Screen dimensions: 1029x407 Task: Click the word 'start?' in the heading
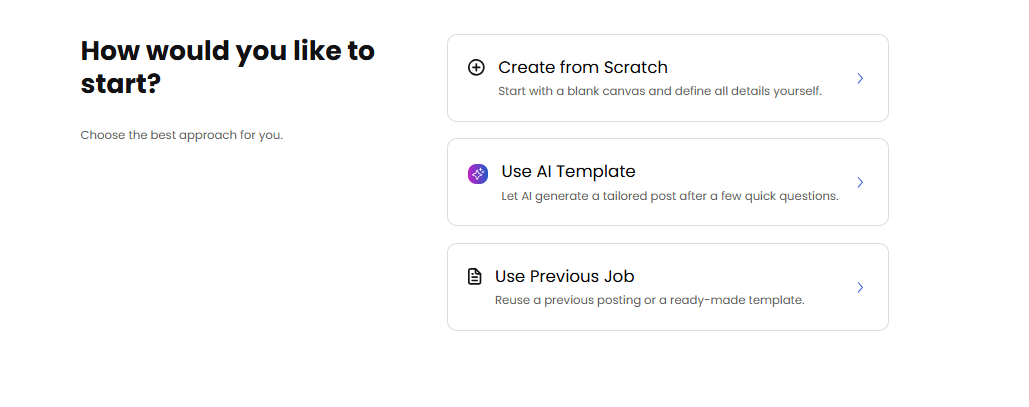tap(120, 84)
